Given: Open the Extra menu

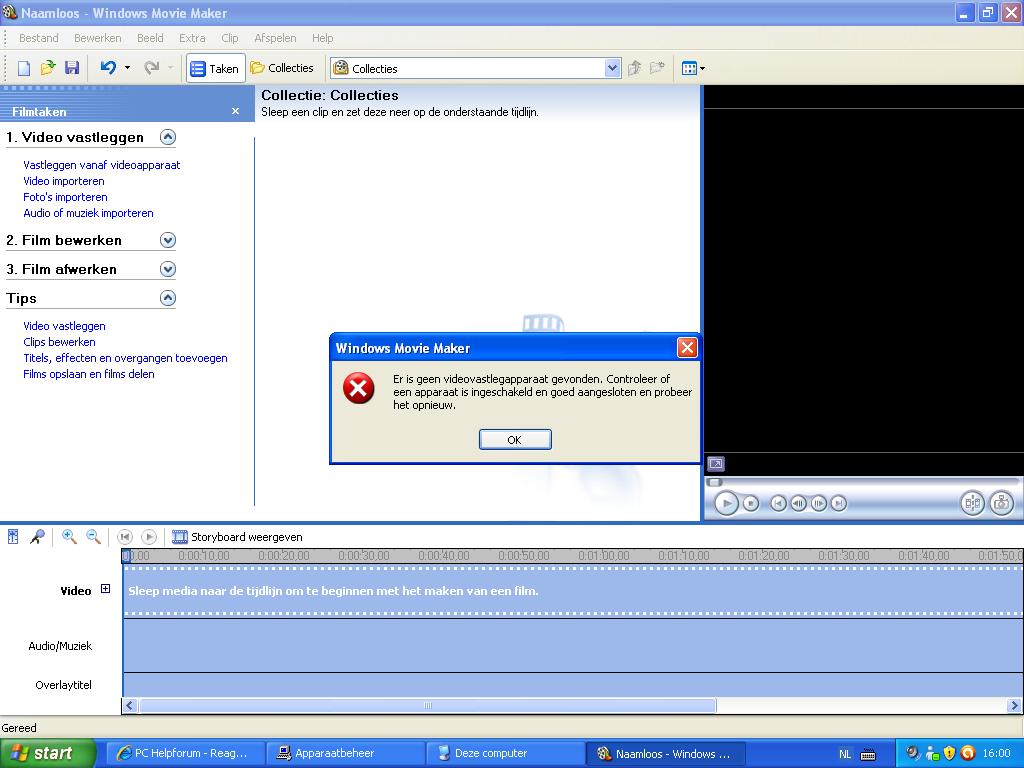Looking at the screenshot, I should tap(192, 38).
